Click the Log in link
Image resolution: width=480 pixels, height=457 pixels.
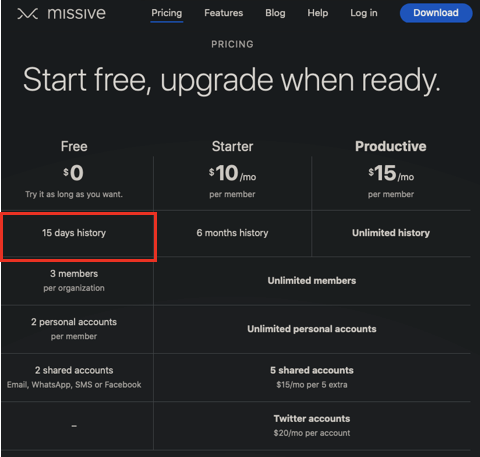pos(364,13)
